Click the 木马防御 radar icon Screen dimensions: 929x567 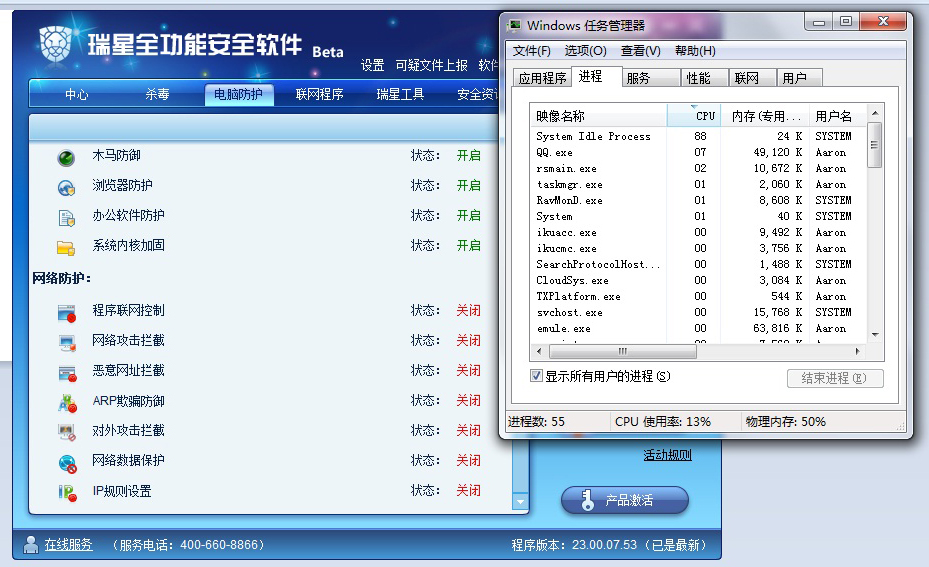66,158
